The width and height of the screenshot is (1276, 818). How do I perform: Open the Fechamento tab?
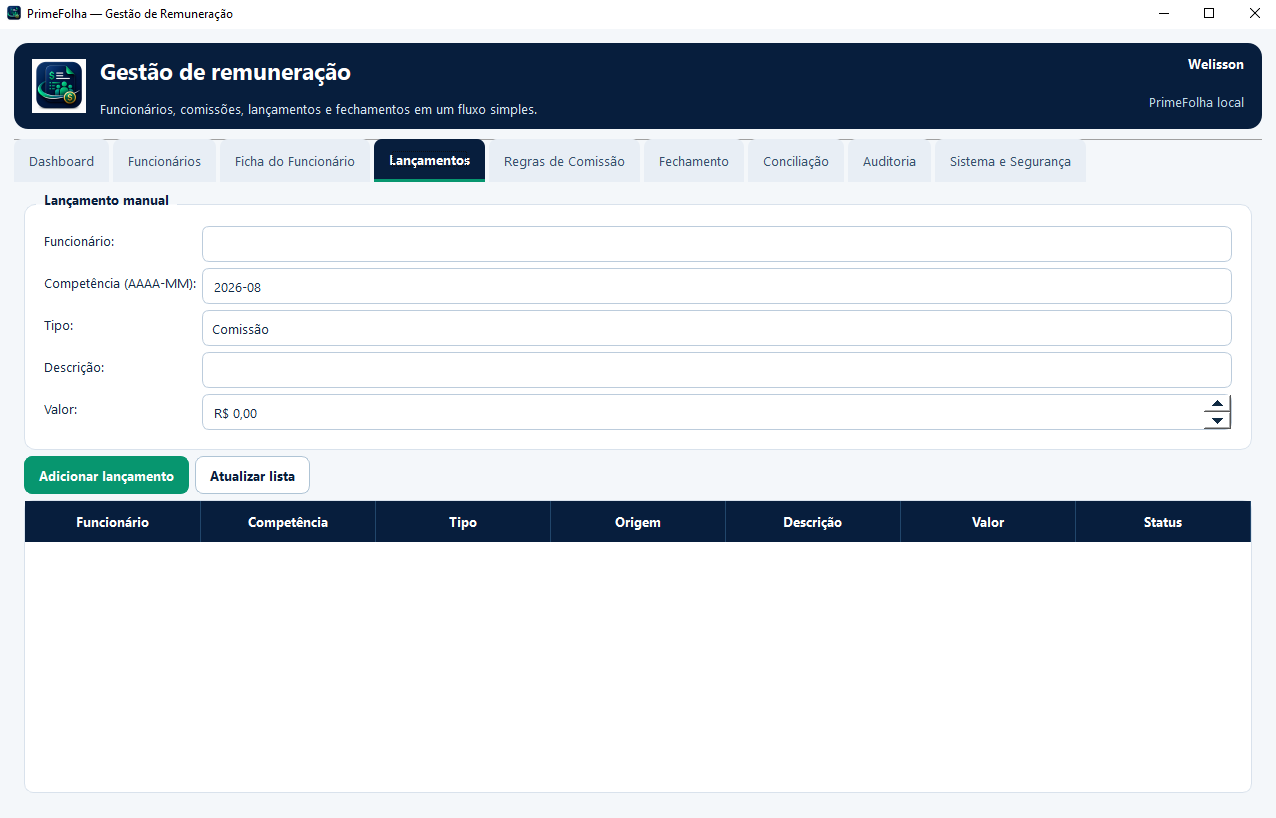point(694,161)
